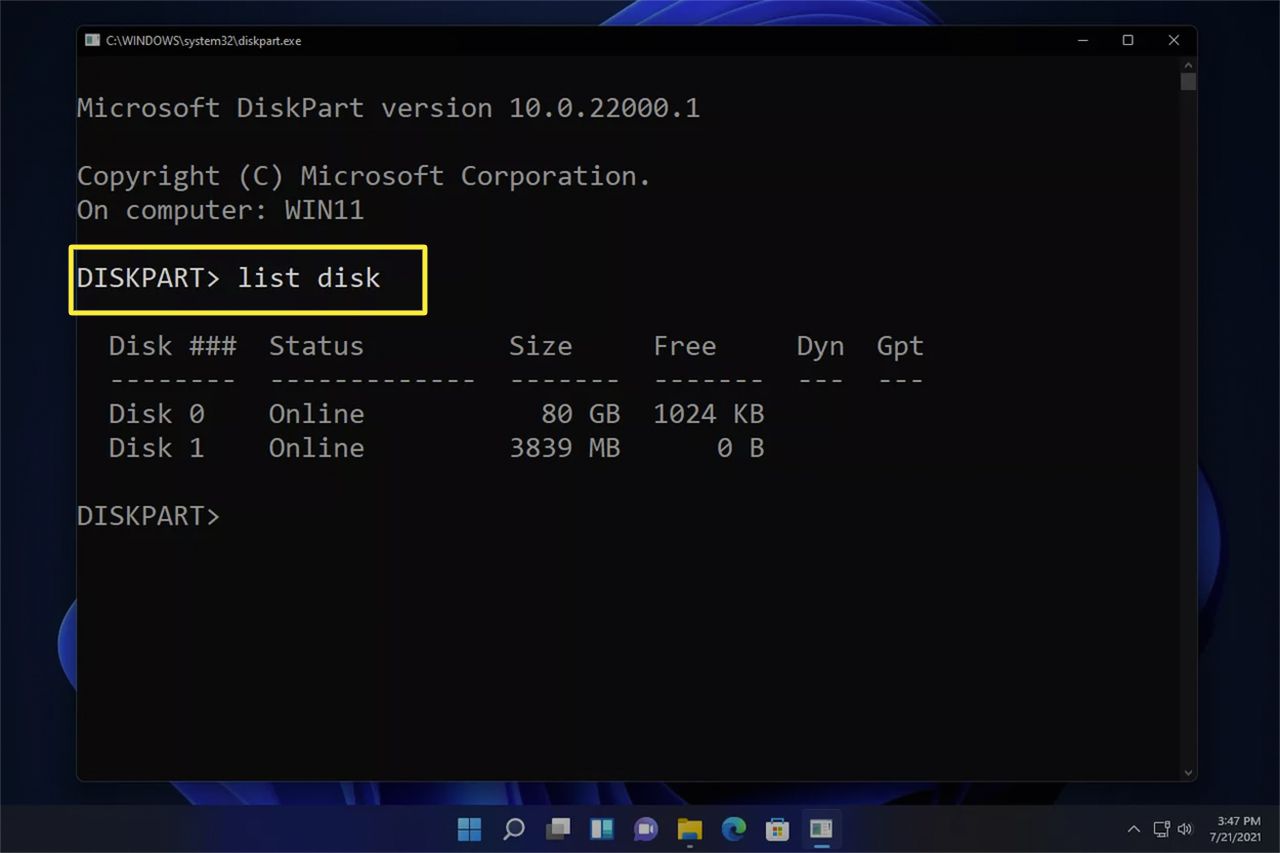
Task: Click the 'Status' column header
Action: click(317, 346)
